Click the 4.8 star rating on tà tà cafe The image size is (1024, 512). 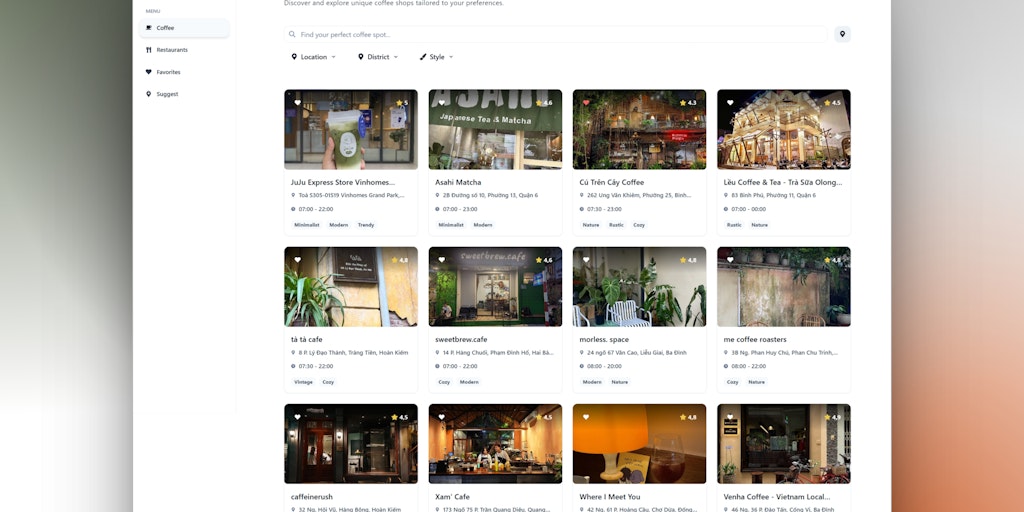[400, 260]
